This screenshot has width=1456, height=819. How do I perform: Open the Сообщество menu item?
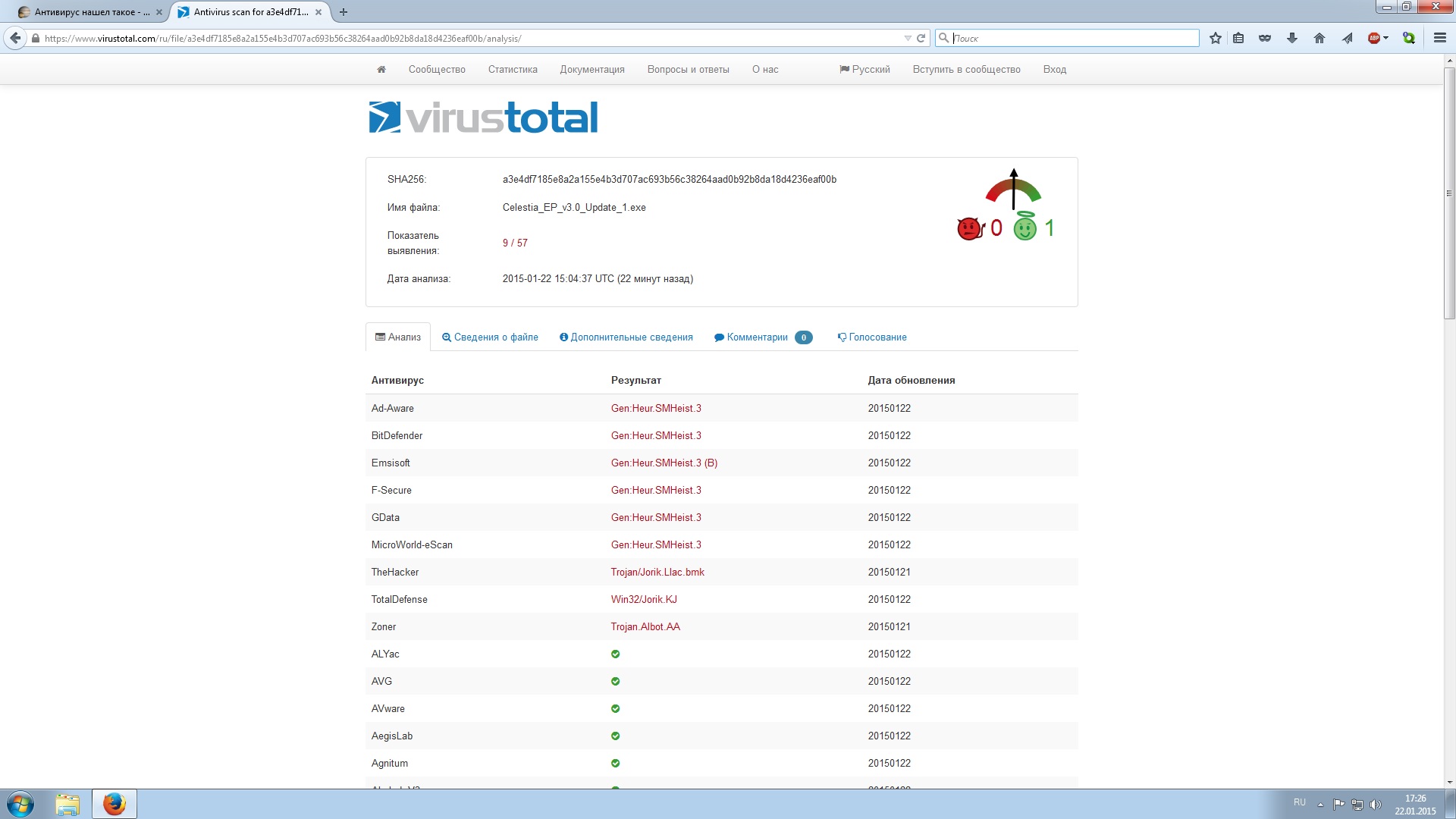pyautogui.click(x=437, y=69)
